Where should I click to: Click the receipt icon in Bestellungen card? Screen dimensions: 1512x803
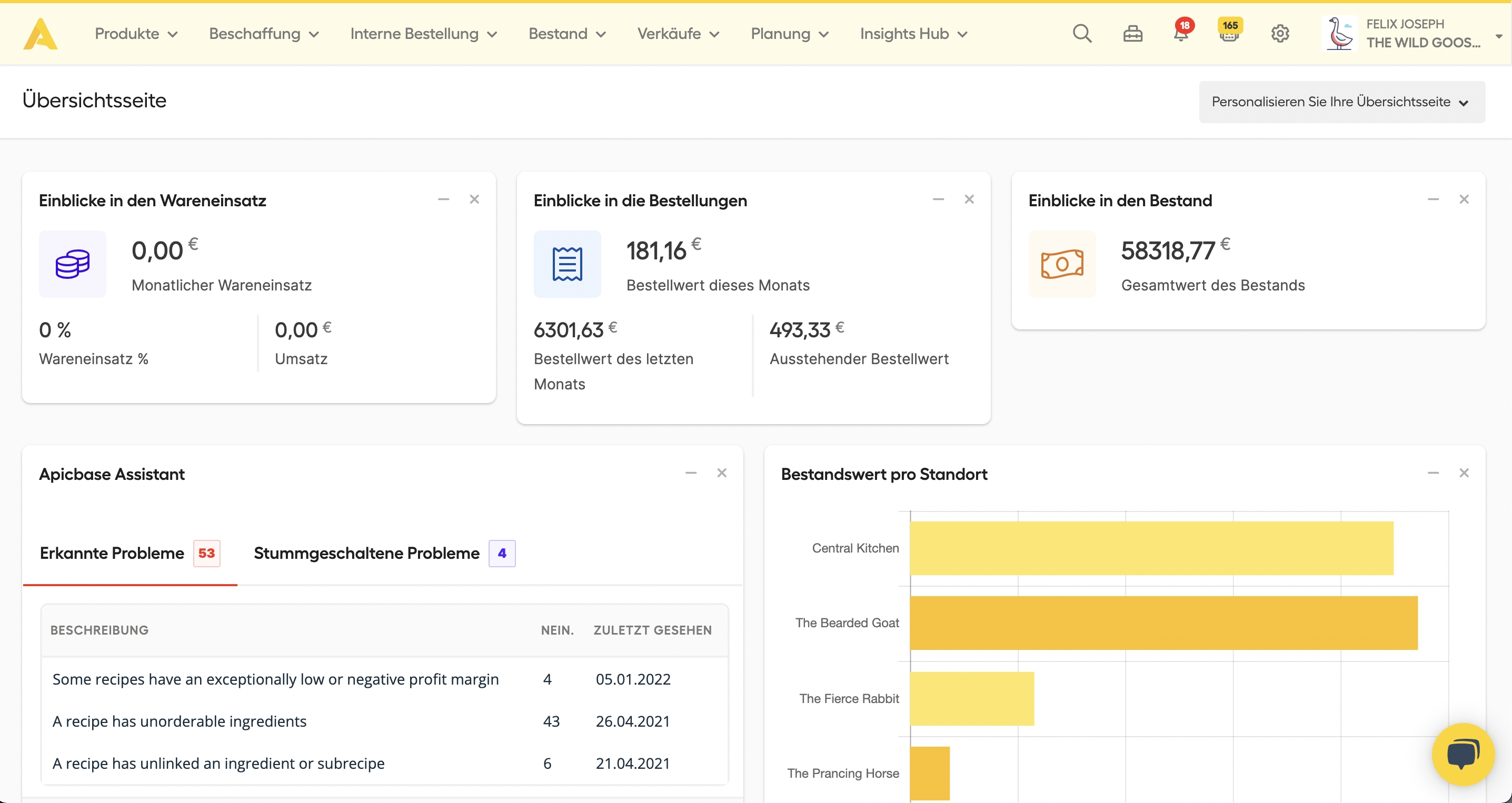click(x=567, y=264)
